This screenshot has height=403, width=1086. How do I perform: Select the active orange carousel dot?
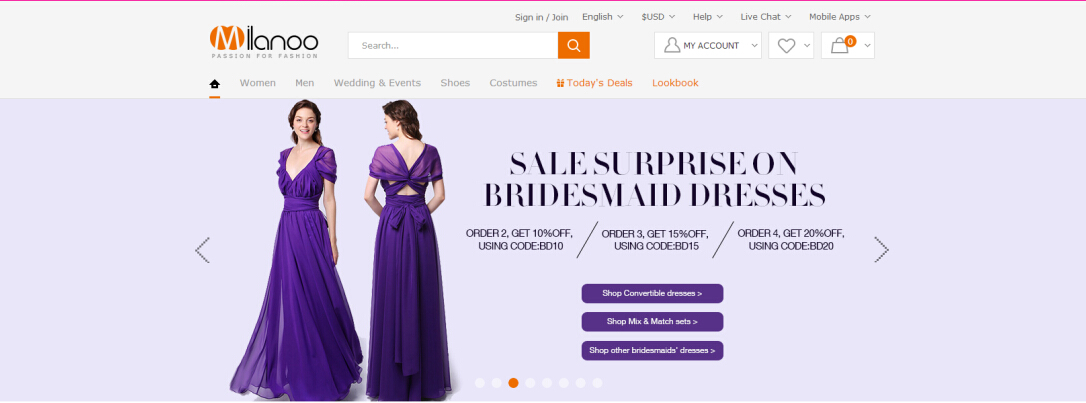click(x=513, y=383)
